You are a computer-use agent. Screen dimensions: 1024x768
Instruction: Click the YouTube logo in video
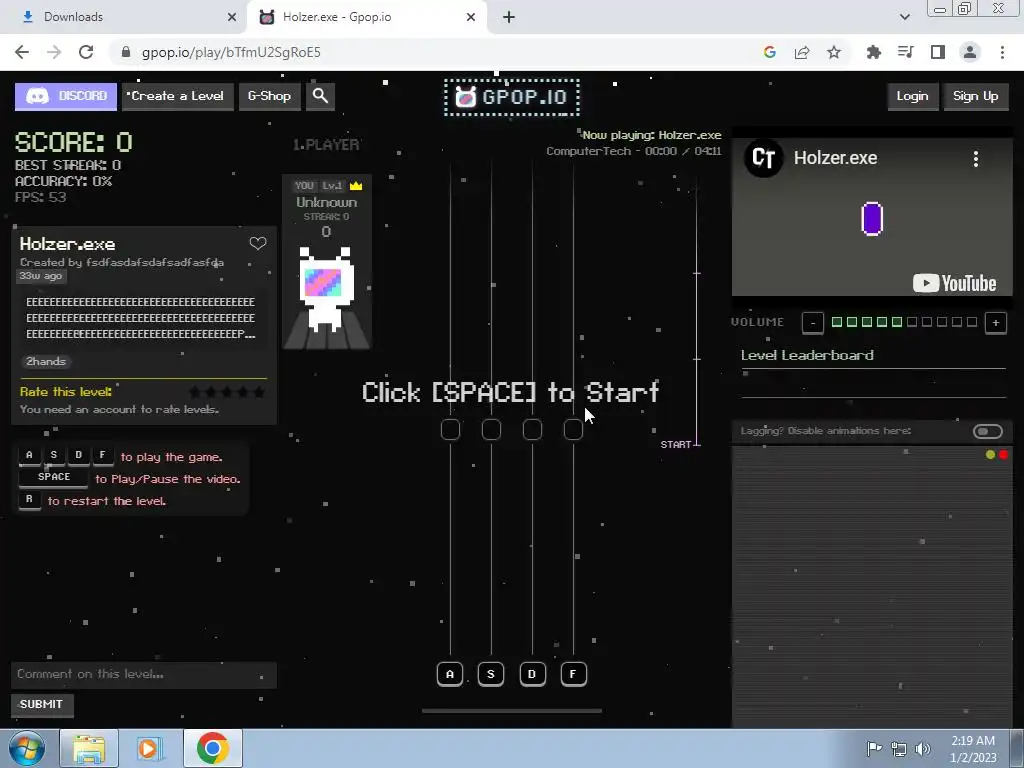[x=954, y=283]
